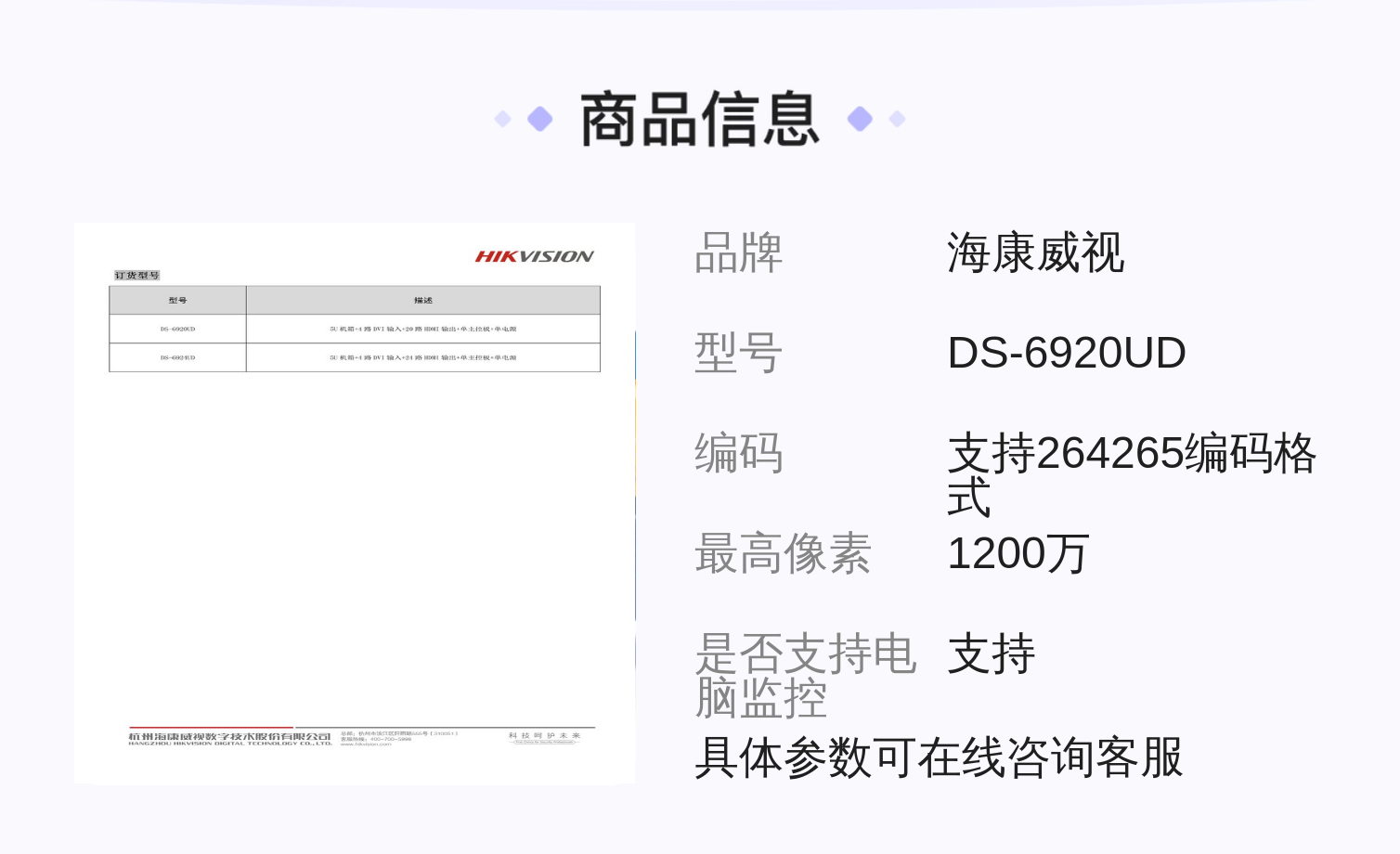This screenshot has height=854, width=1400.
Task: Select the 支持 value for computer monitoring
Action: point(992,653)
